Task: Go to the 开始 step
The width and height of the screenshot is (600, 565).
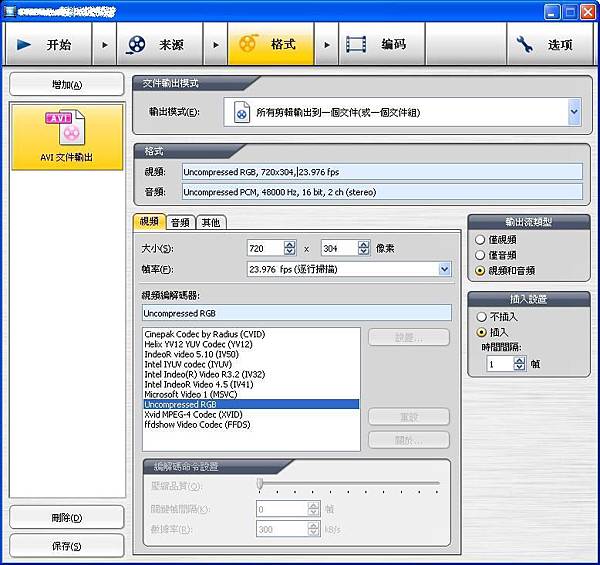Action: tap(48, 44)
